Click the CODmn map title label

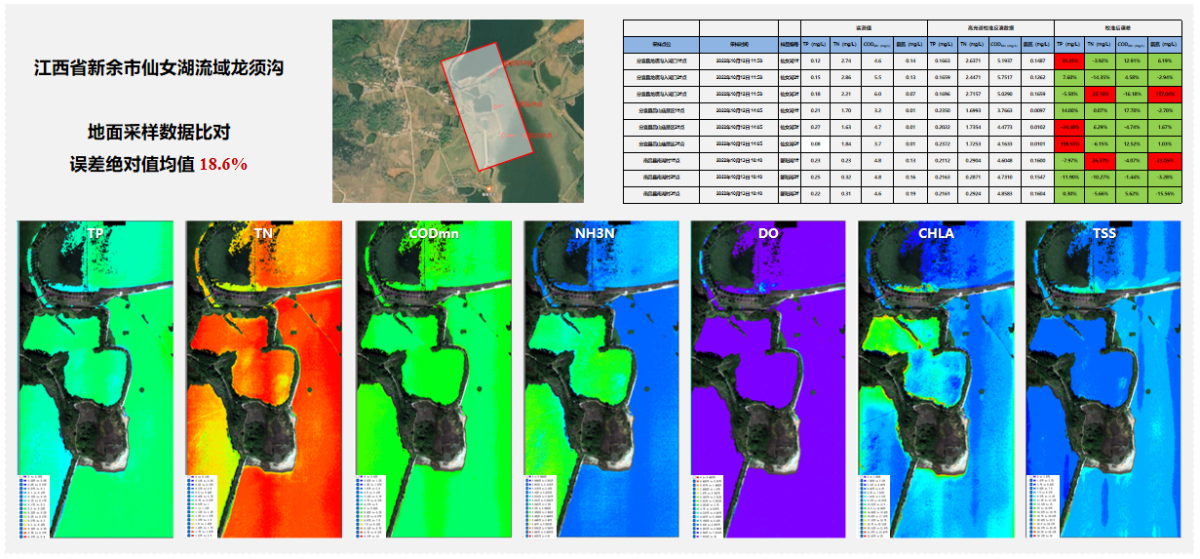[432, 232]
